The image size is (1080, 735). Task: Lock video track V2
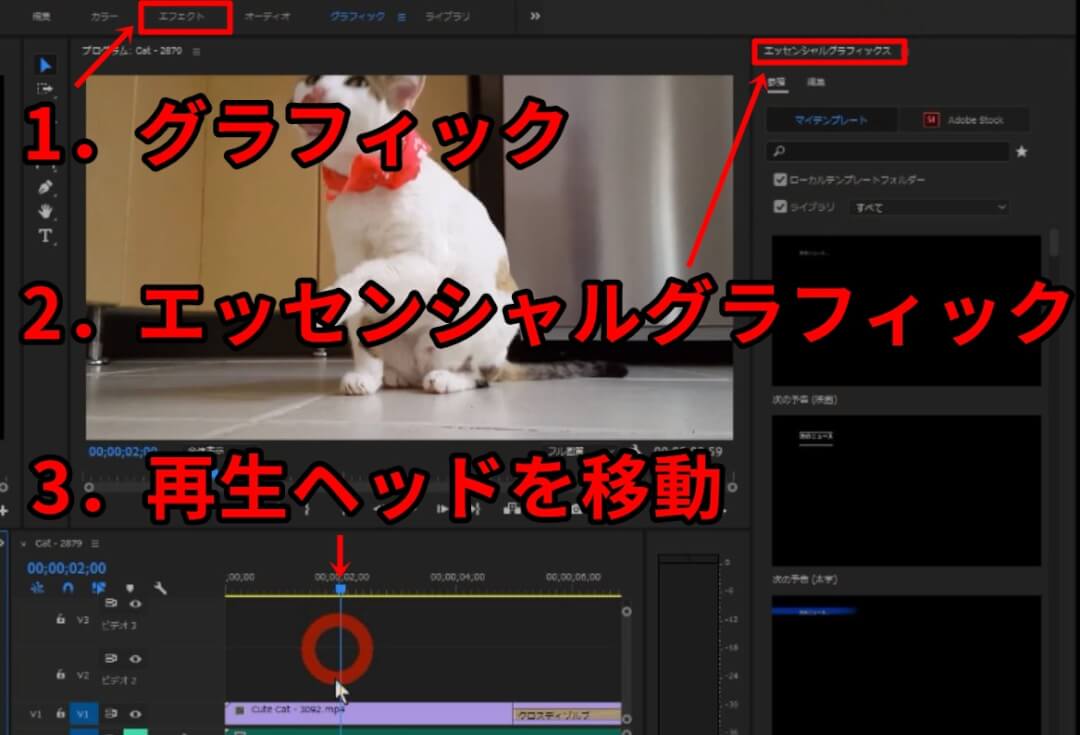click(61, 674)
